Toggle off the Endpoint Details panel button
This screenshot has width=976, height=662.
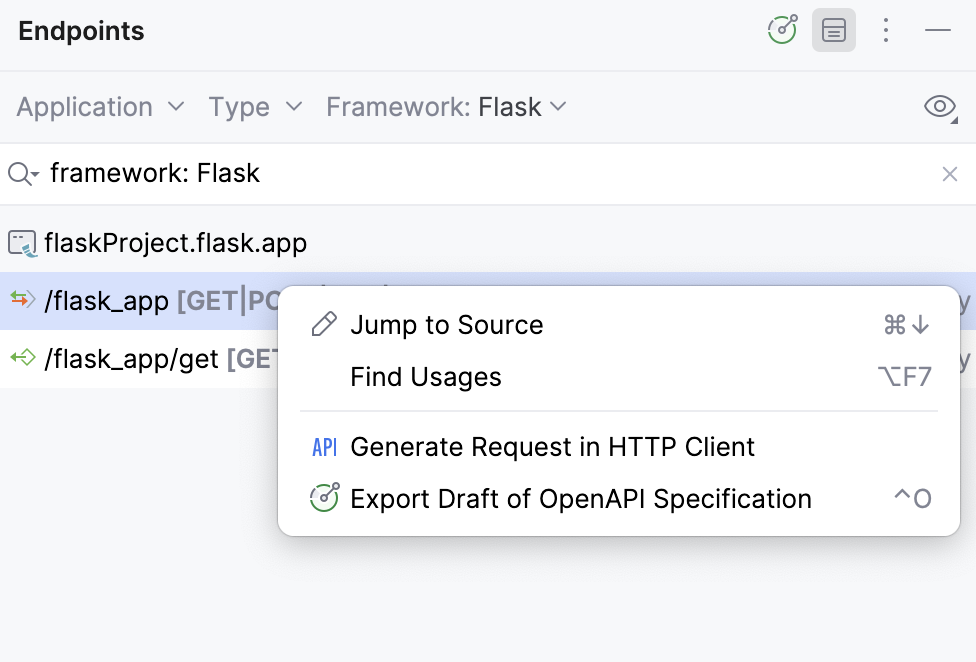[x=834, y=30]
